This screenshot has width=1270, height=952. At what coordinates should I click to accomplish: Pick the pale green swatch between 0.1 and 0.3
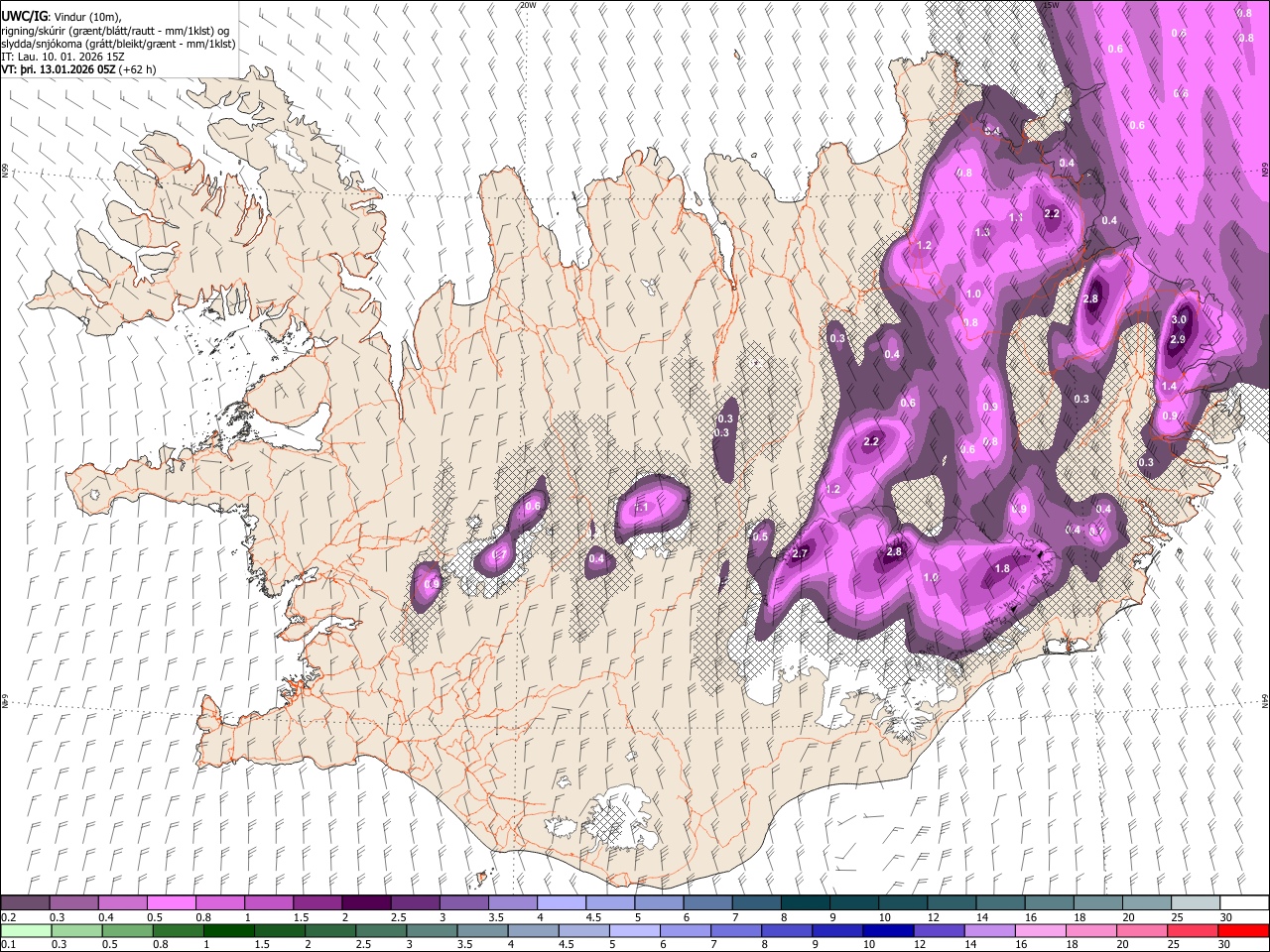click(x=26, y=929)
